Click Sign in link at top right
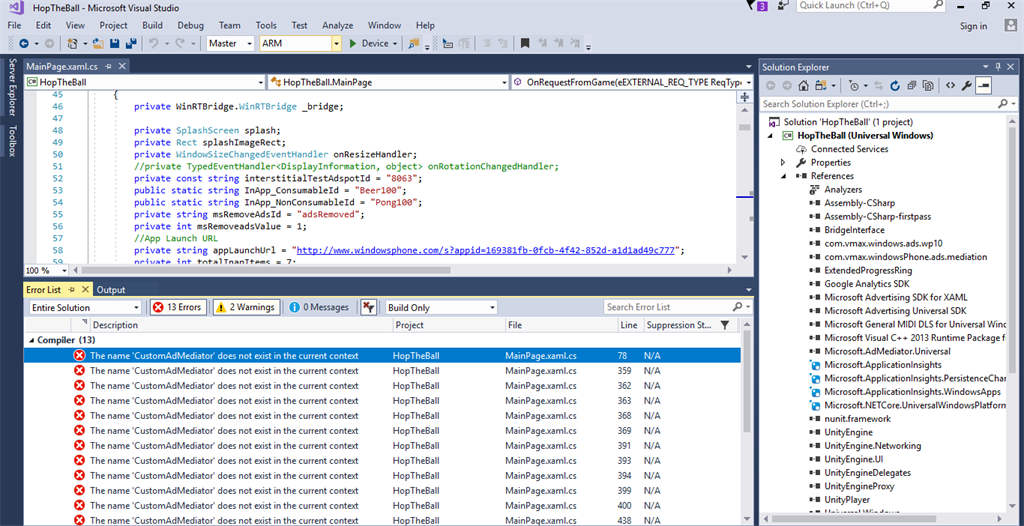This screenshot has height=526, width=1024. click(973, 26)
